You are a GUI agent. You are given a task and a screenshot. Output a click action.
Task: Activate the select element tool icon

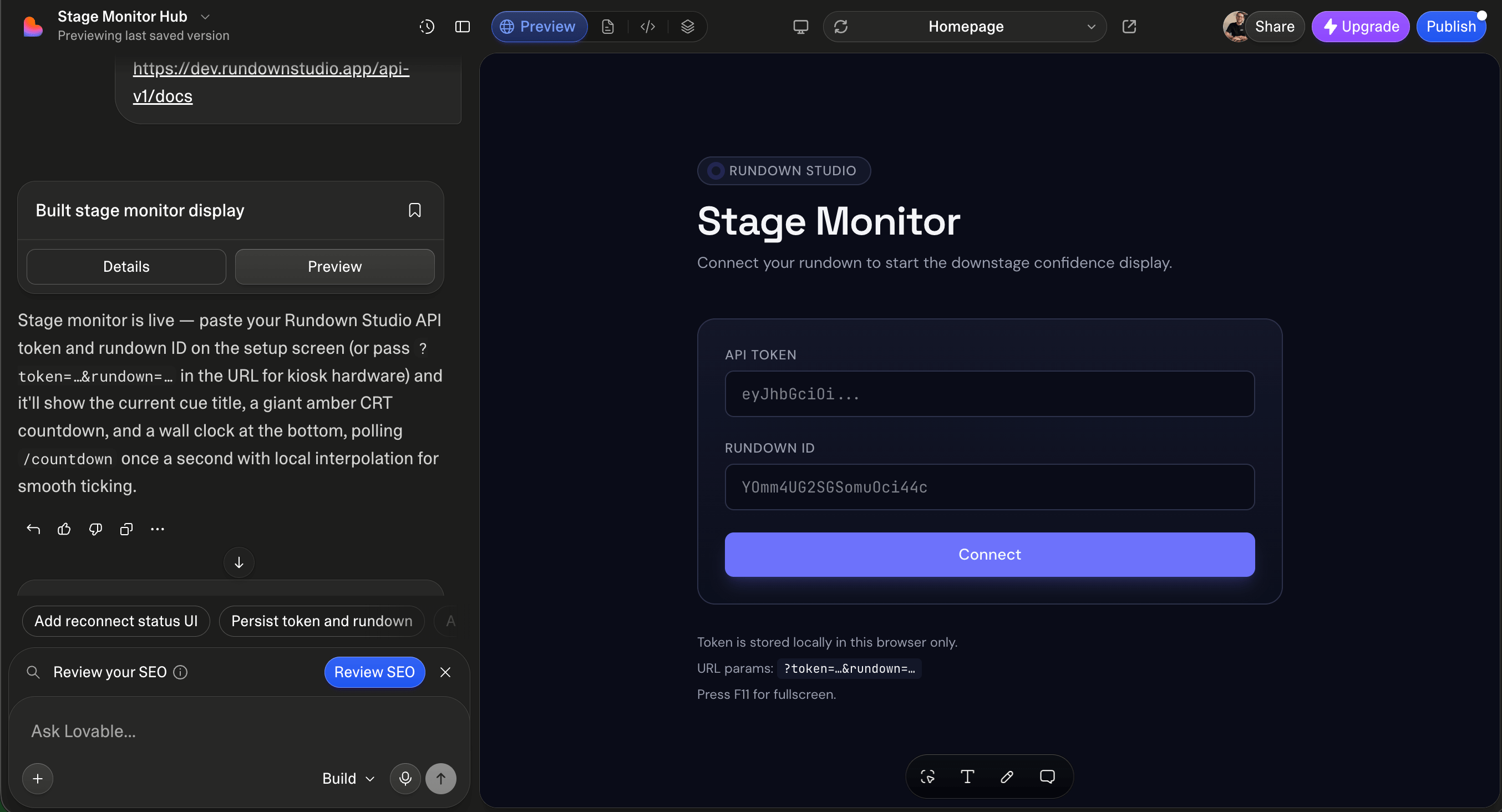pyautogui.click(x=927, y=777)
